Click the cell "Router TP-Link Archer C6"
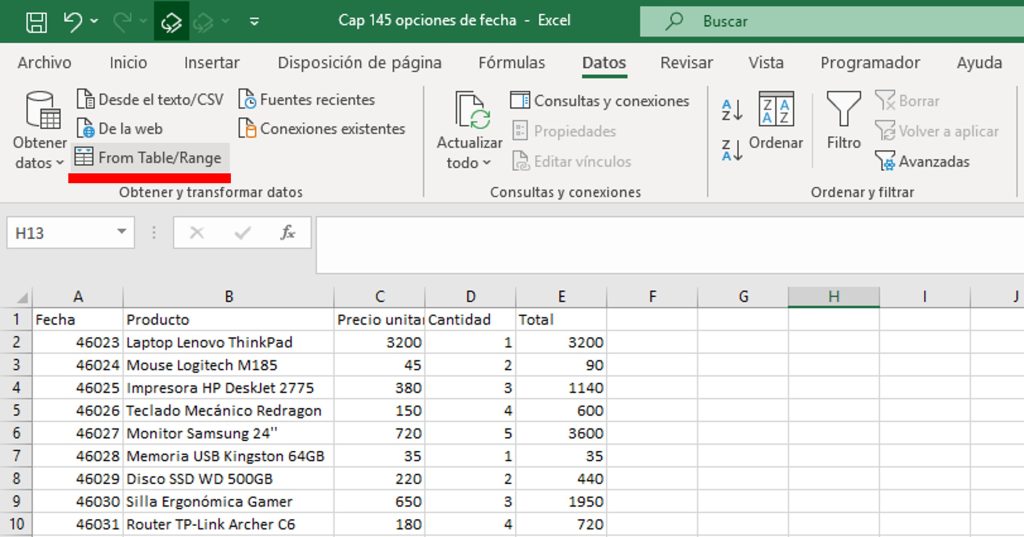Screen dimensions: 1024x537 tap(229, 524)
